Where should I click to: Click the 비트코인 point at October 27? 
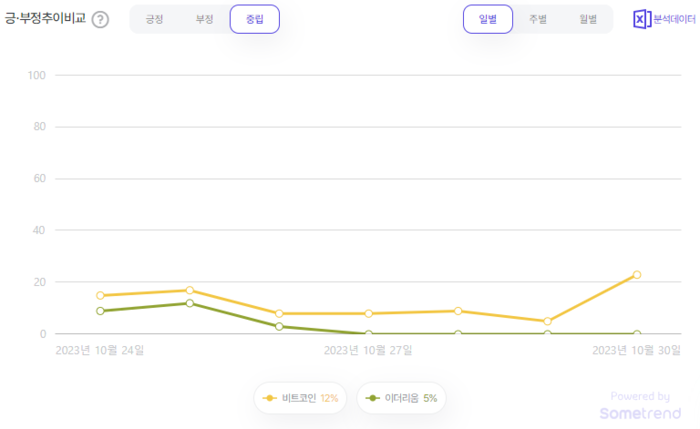tap(368, 313)
